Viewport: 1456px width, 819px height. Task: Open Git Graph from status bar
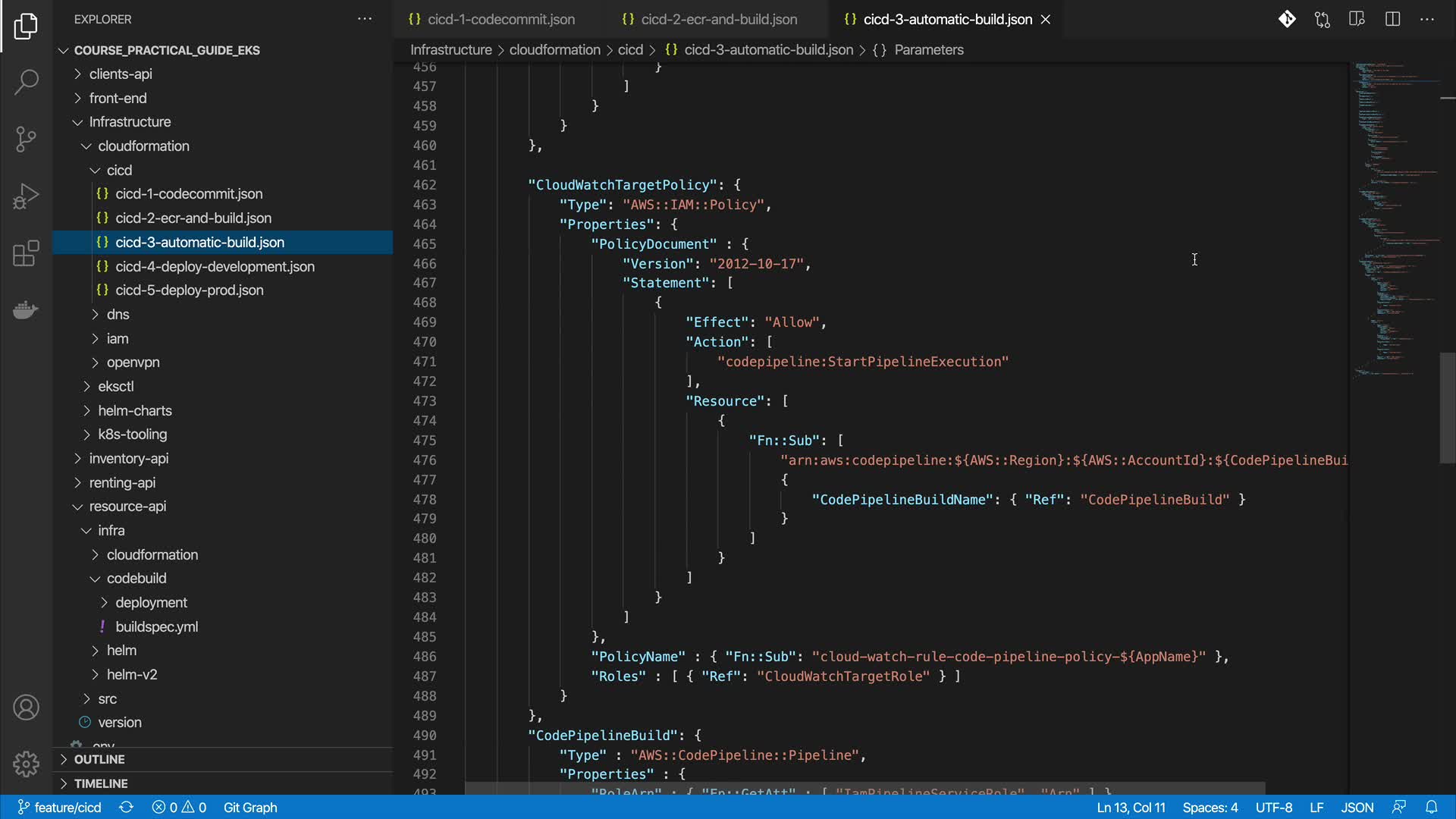[x=250, y=808]
